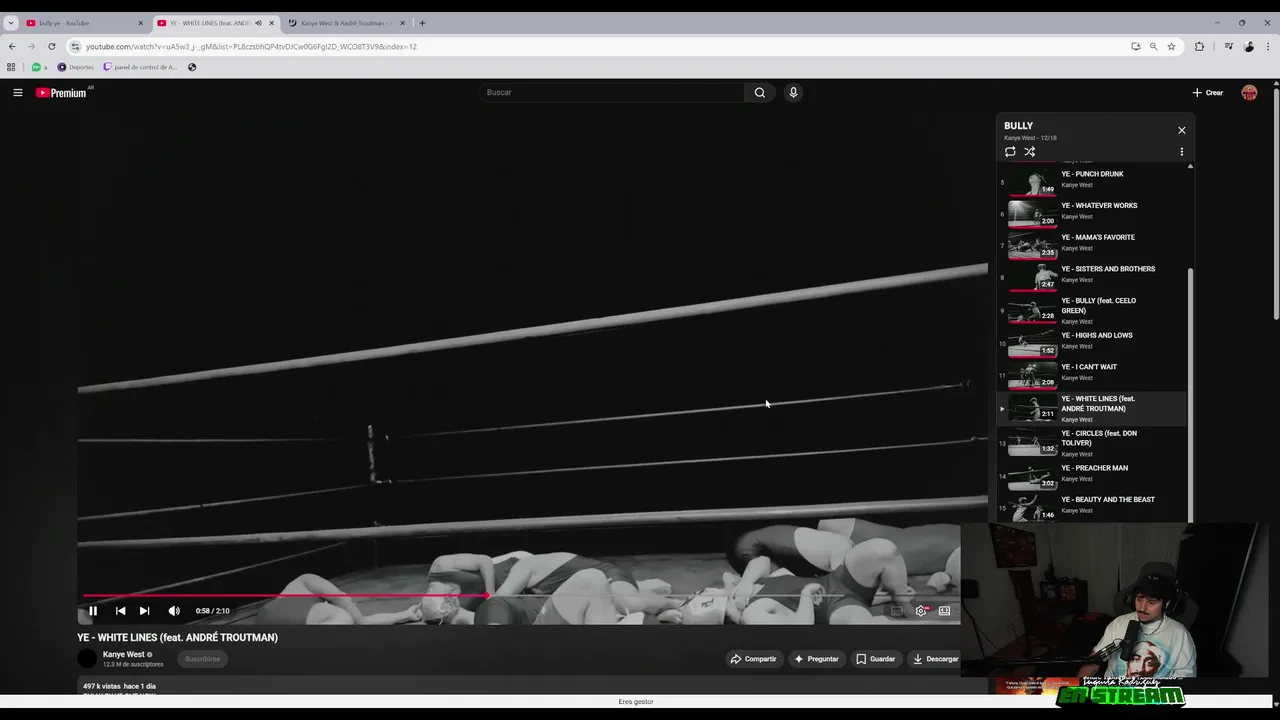This screenshot has height=720, width=1280.
Task: Play YE - BEAUTY AND THE BEAST
Action: coord(1092,506)
